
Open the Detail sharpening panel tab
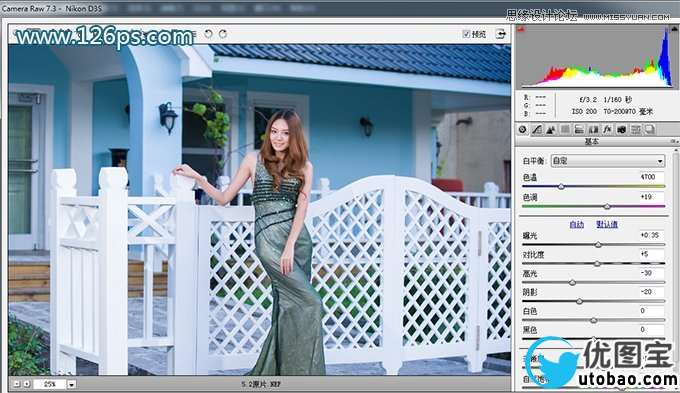(551, 129)
